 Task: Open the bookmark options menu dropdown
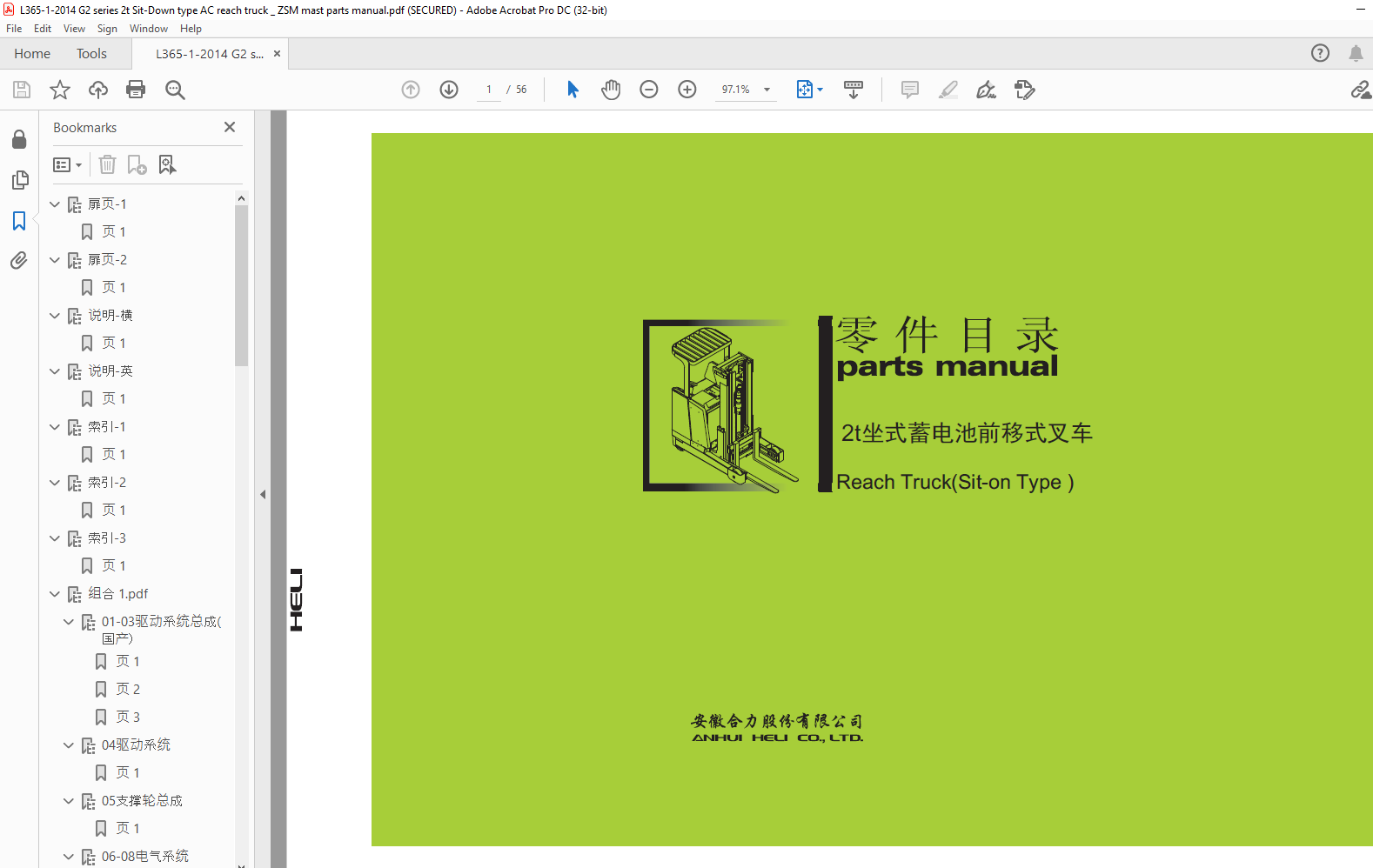click(67, 164)
